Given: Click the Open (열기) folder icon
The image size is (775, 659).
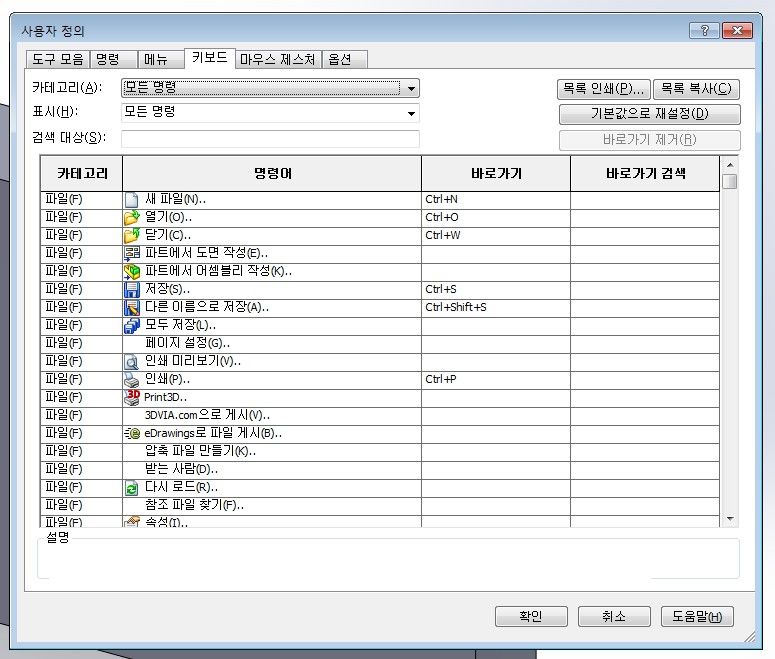Looking at the screenshot, I should point(131,218).
